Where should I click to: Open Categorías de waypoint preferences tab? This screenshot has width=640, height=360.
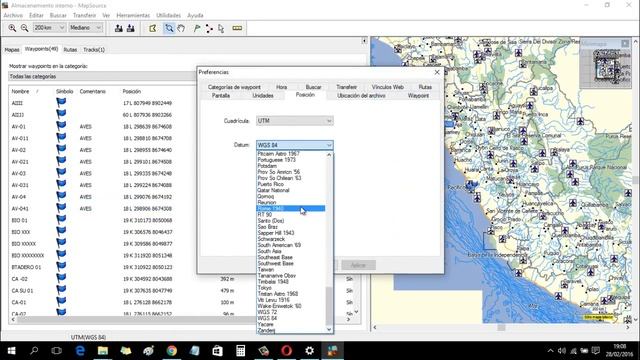(x=234, y=87)
